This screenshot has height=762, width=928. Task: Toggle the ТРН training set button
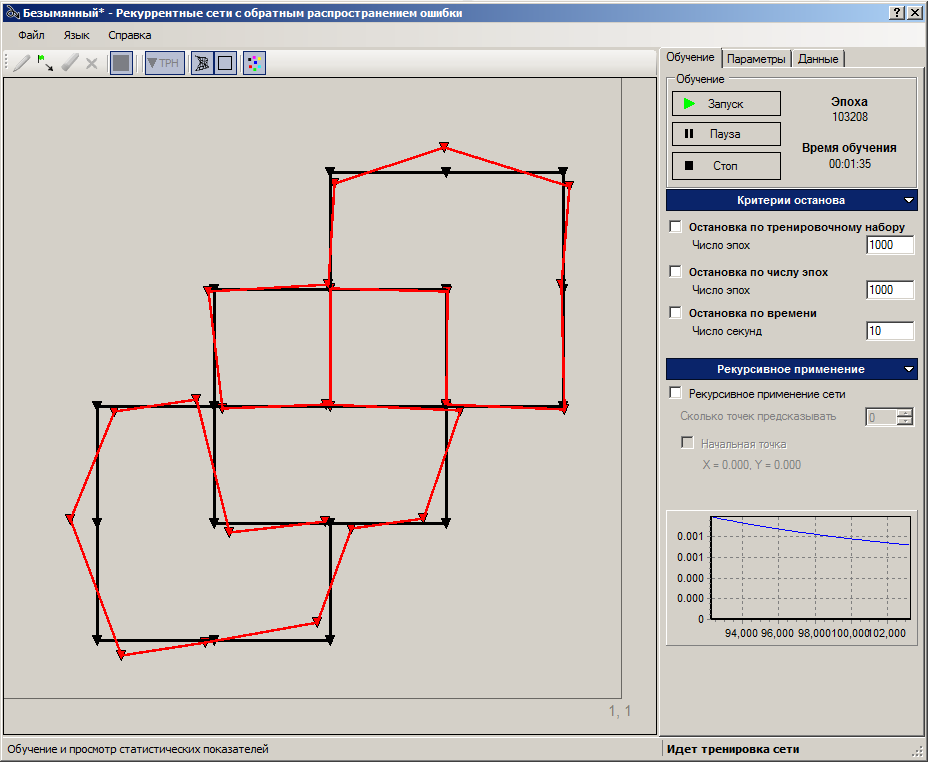(x=164, y=63)
